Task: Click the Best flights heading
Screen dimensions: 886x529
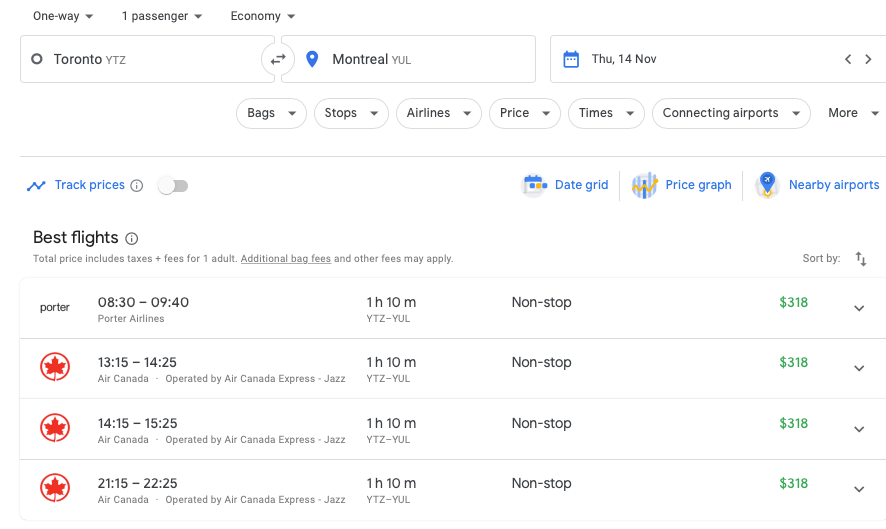Action: [76, 237]
